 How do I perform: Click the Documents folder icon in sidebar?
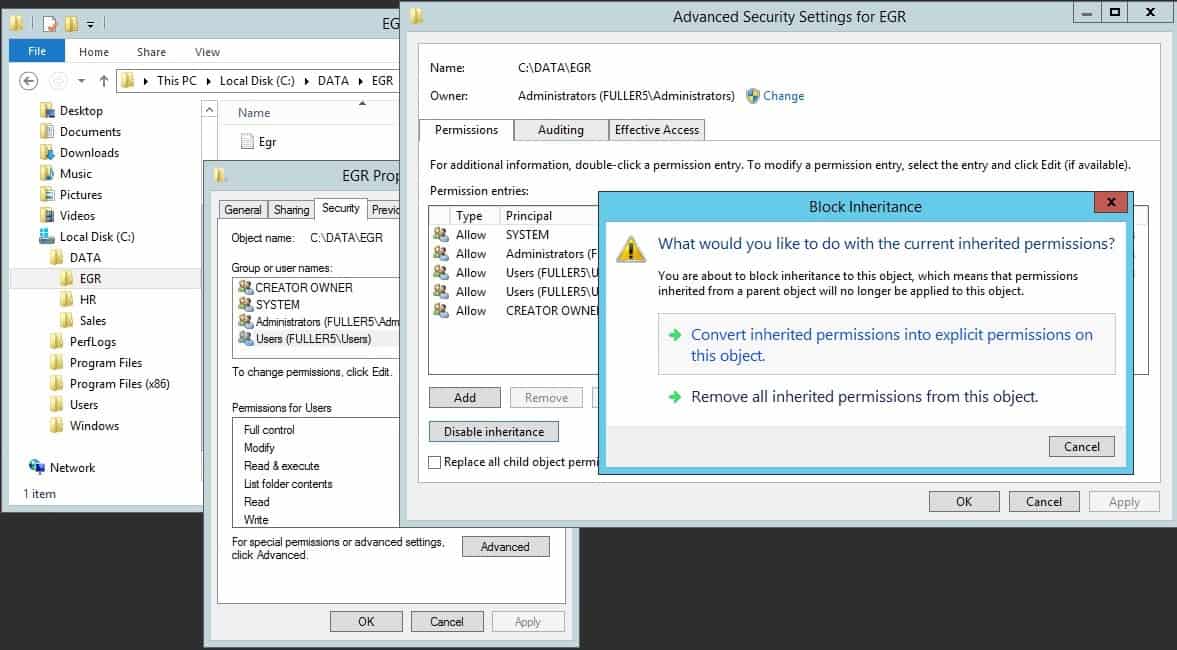(x=47, y=131)
